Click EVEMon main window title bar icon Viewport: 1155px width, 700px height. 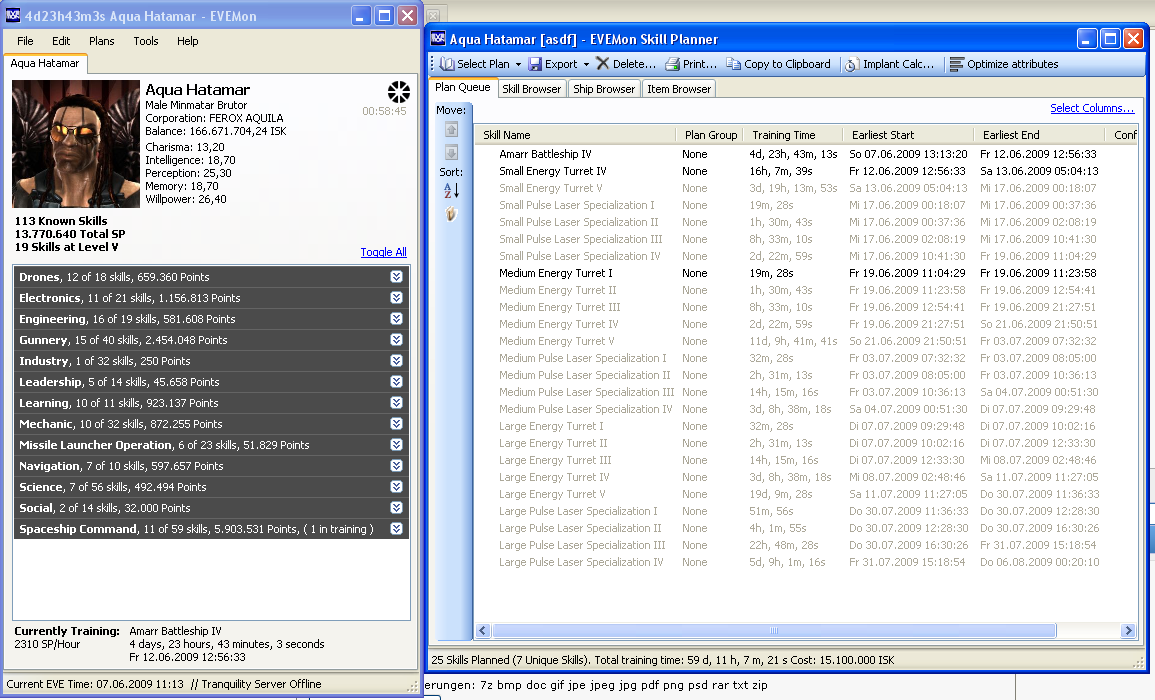point(13,15)
